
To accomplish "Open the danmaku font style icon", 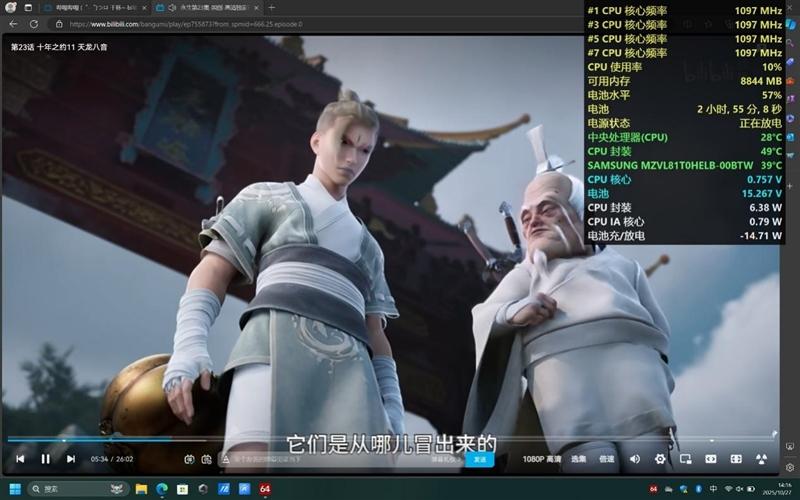I will point(226,459).
